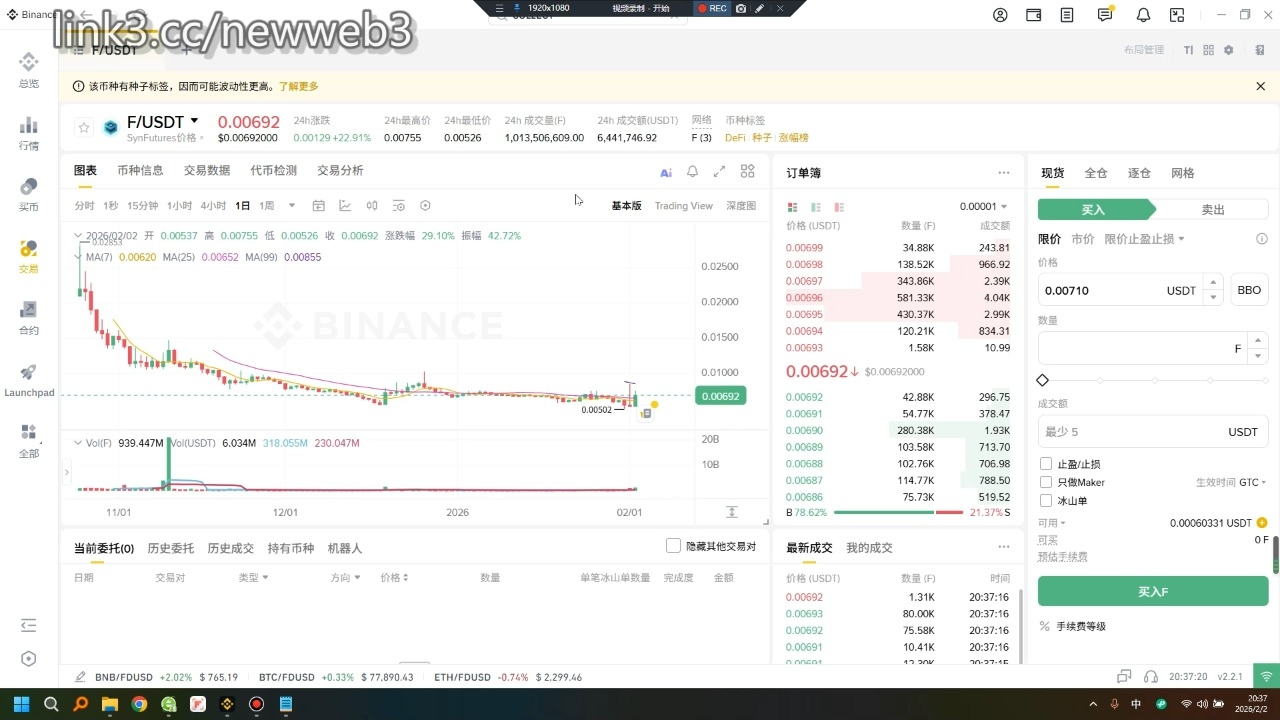Open File Explorer from taskbar
The height and width of the screenshot is (720, 1280).
pos(110,704)
